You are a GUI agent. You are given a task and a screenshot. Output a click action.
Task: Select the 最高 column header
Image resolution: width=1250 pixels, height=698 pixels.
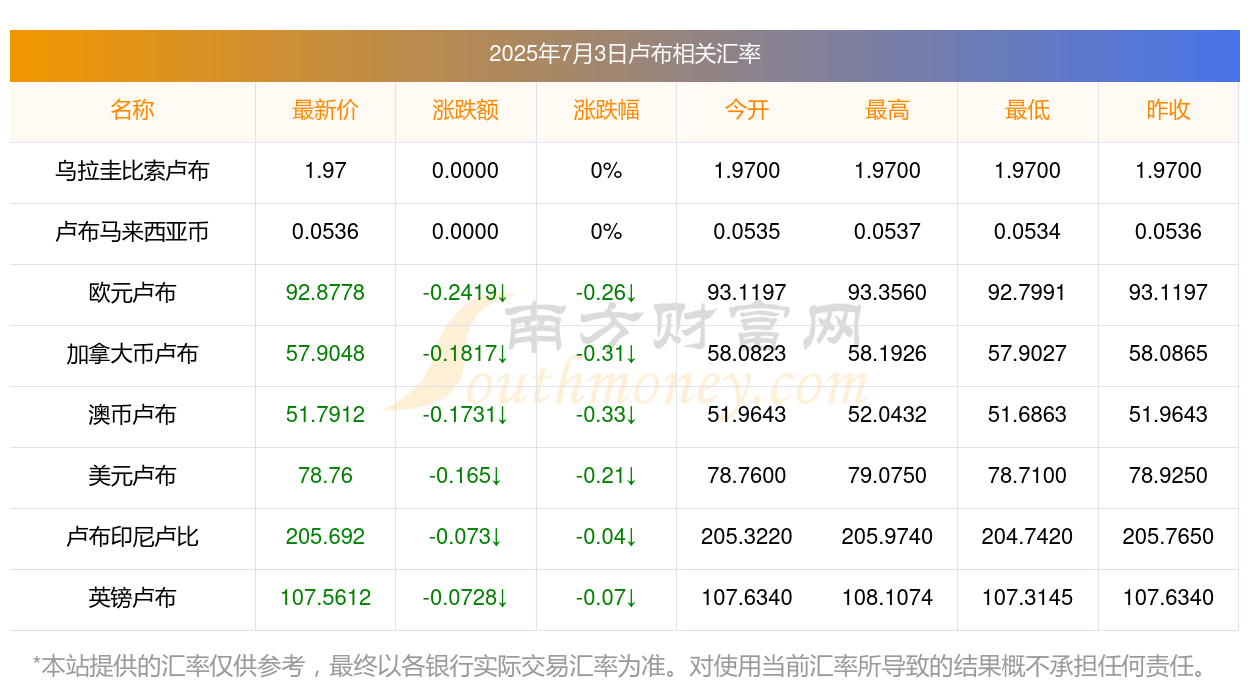[887, 110]
